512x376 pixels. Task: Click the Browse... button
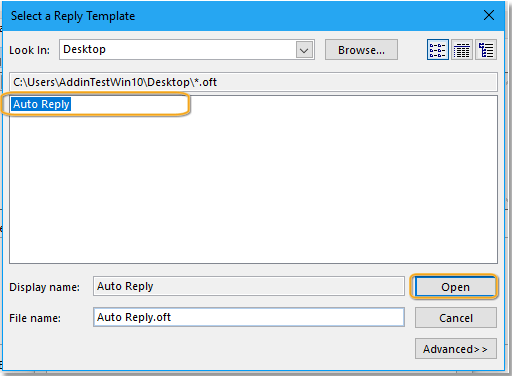pos(361,50)
